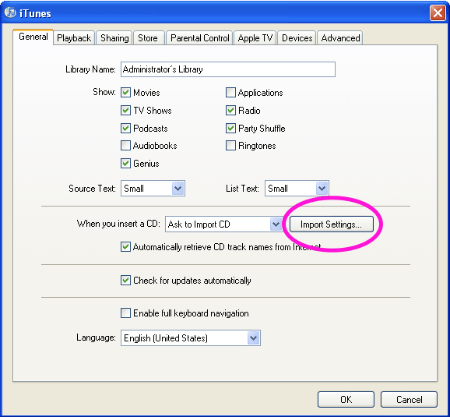Enable the Audiobooks checkbox
The height and width of the screenshot is (417, 450).
pos(126,146)
